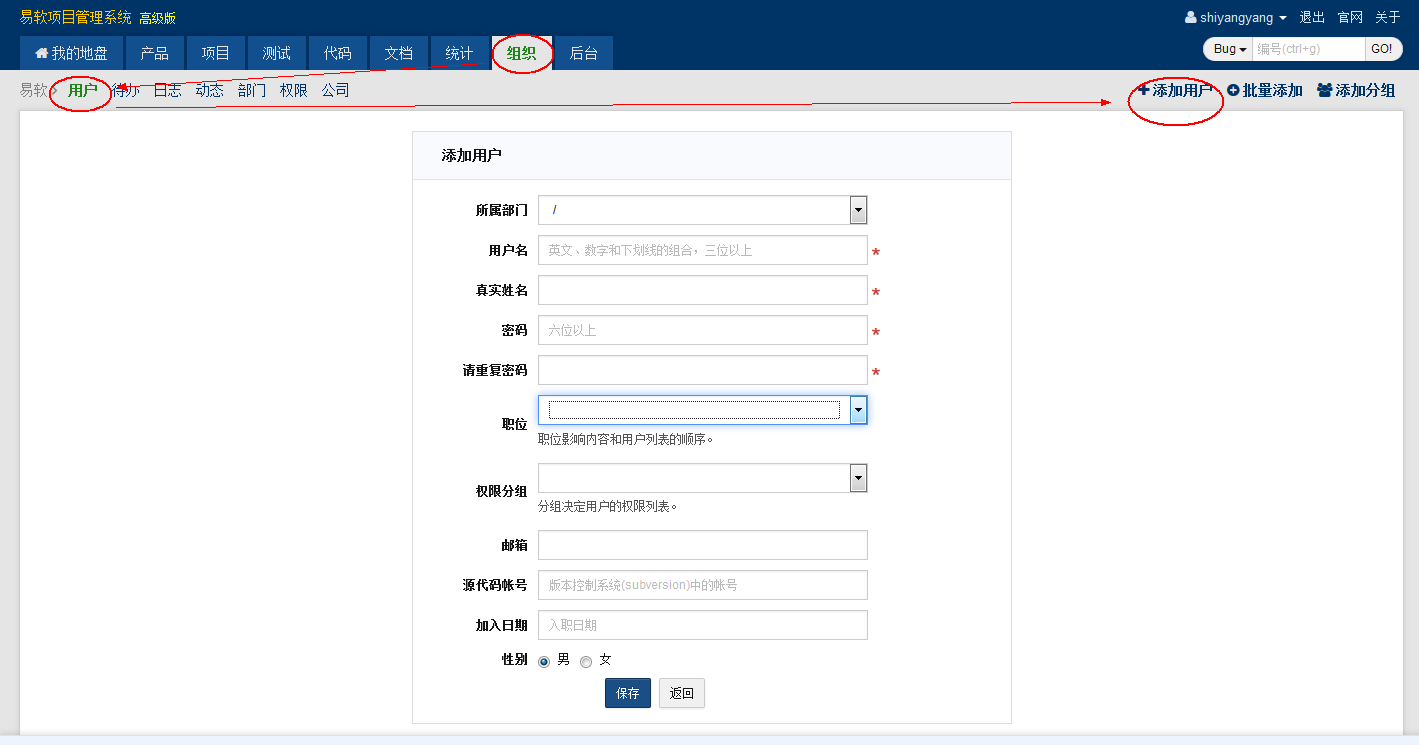
Task: Click into the 邮箱 email field
Action: (702, 545)
